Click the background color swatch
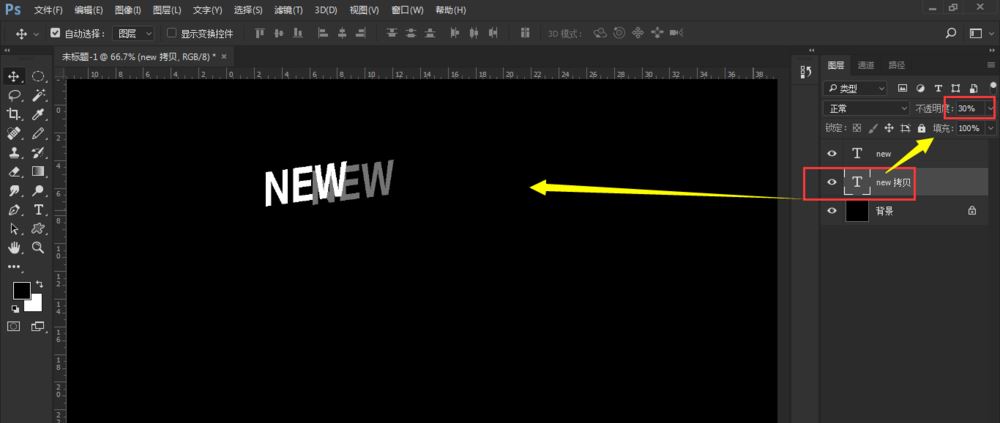 (x=36, y=303)
